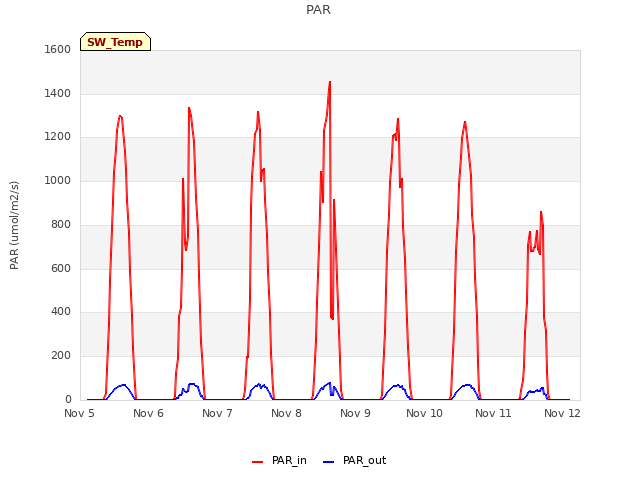Click the red PAR_in legend swatch
The width and height of the screenshot is (640, 480).
tap(258, 462)
